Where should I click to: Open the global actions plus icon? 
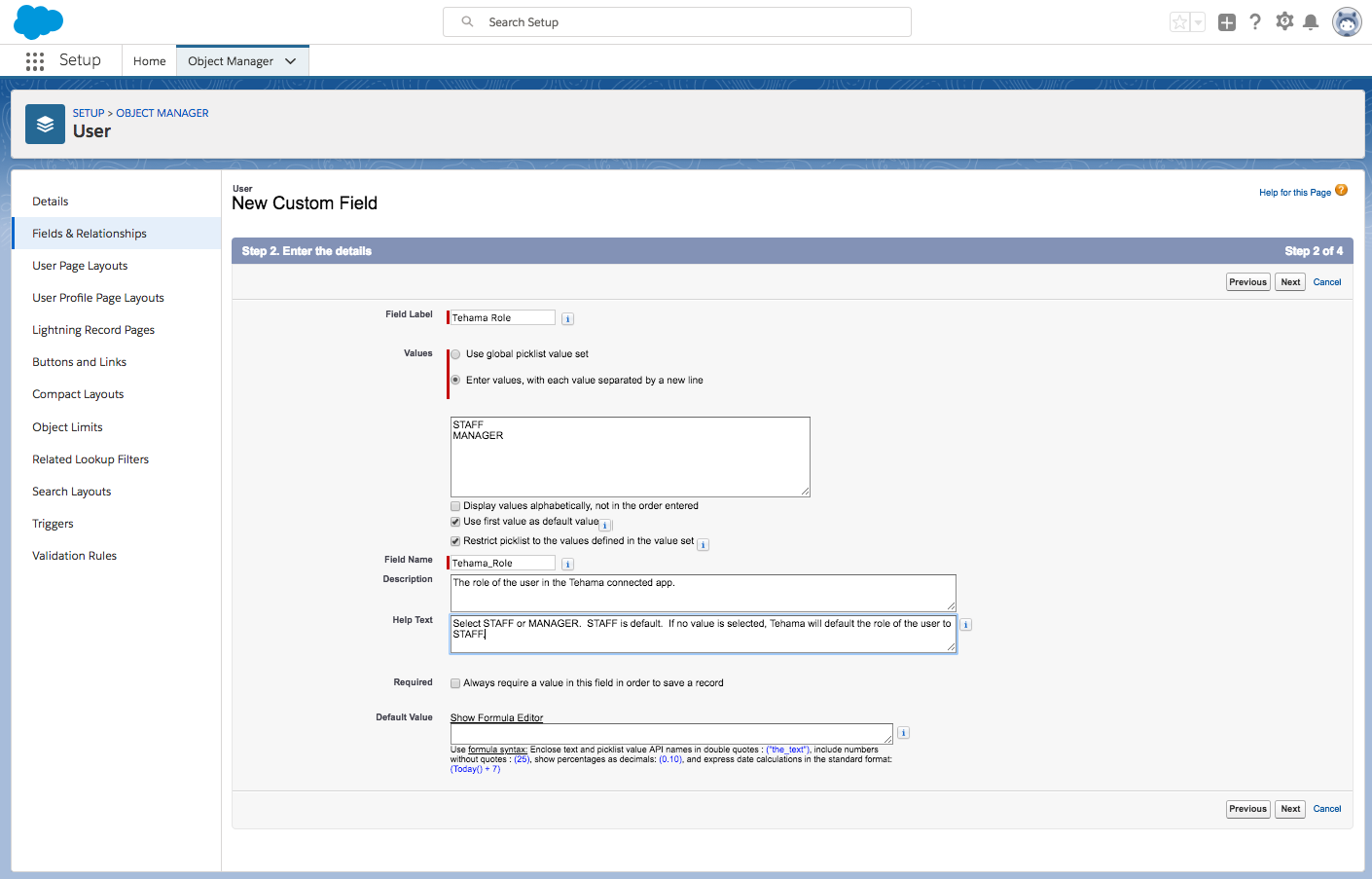(1227, 22)
